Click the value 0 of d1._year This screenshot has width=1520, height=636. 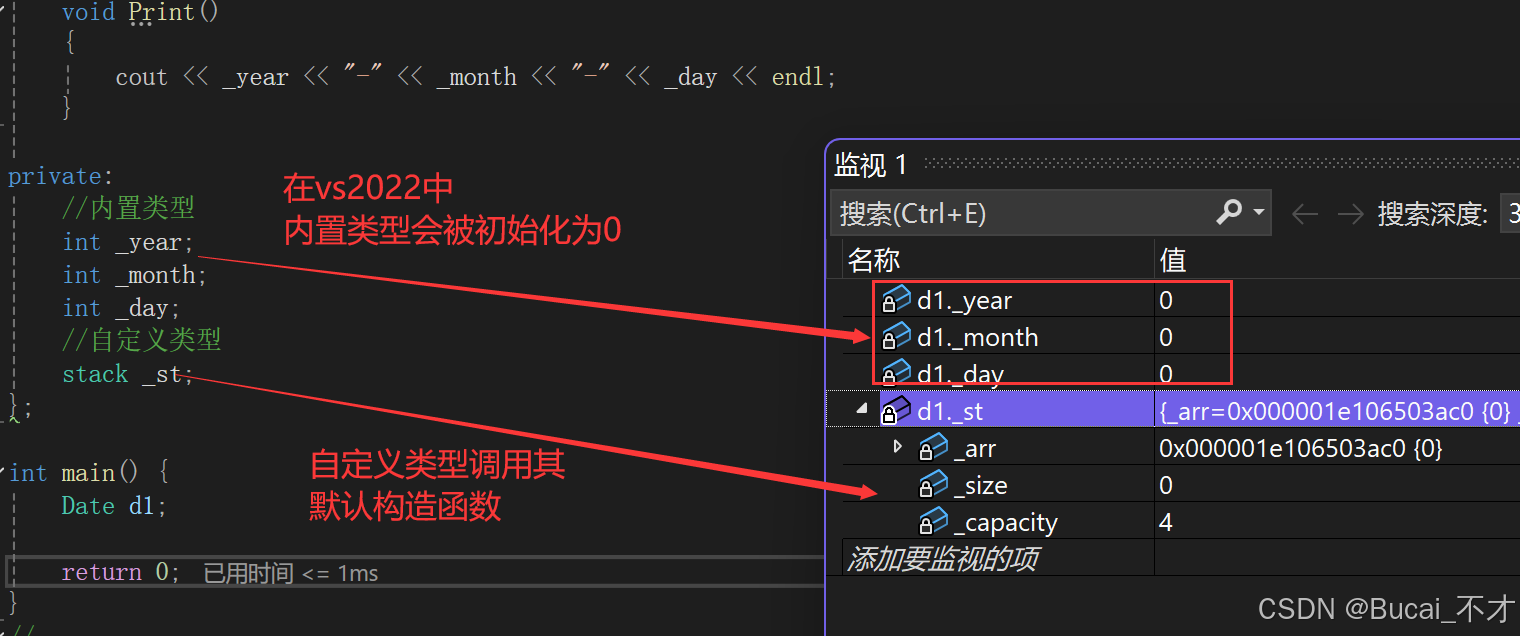(1166, 300)
